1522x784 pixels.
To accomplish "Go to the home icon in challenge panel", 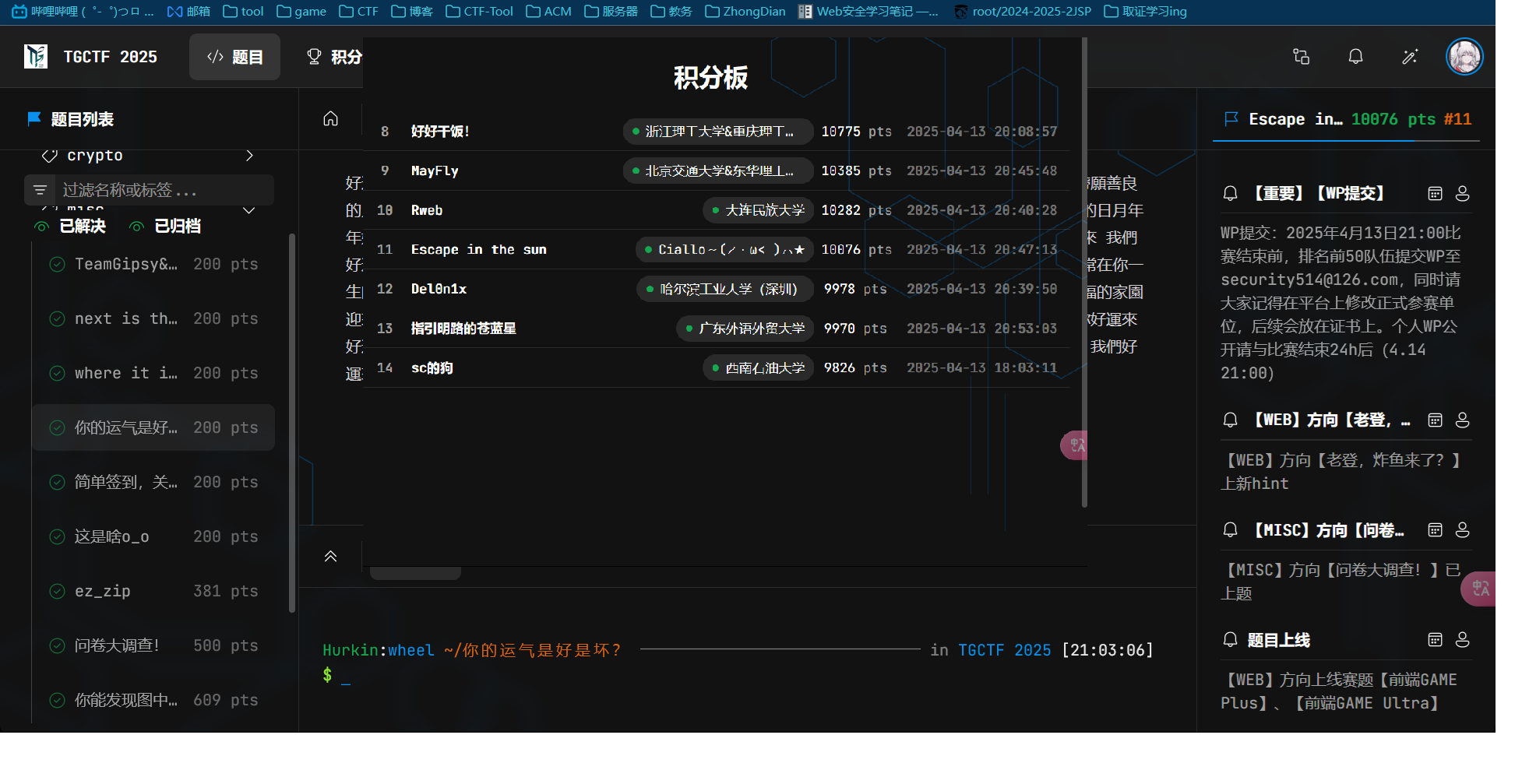I will click(331, 118).
